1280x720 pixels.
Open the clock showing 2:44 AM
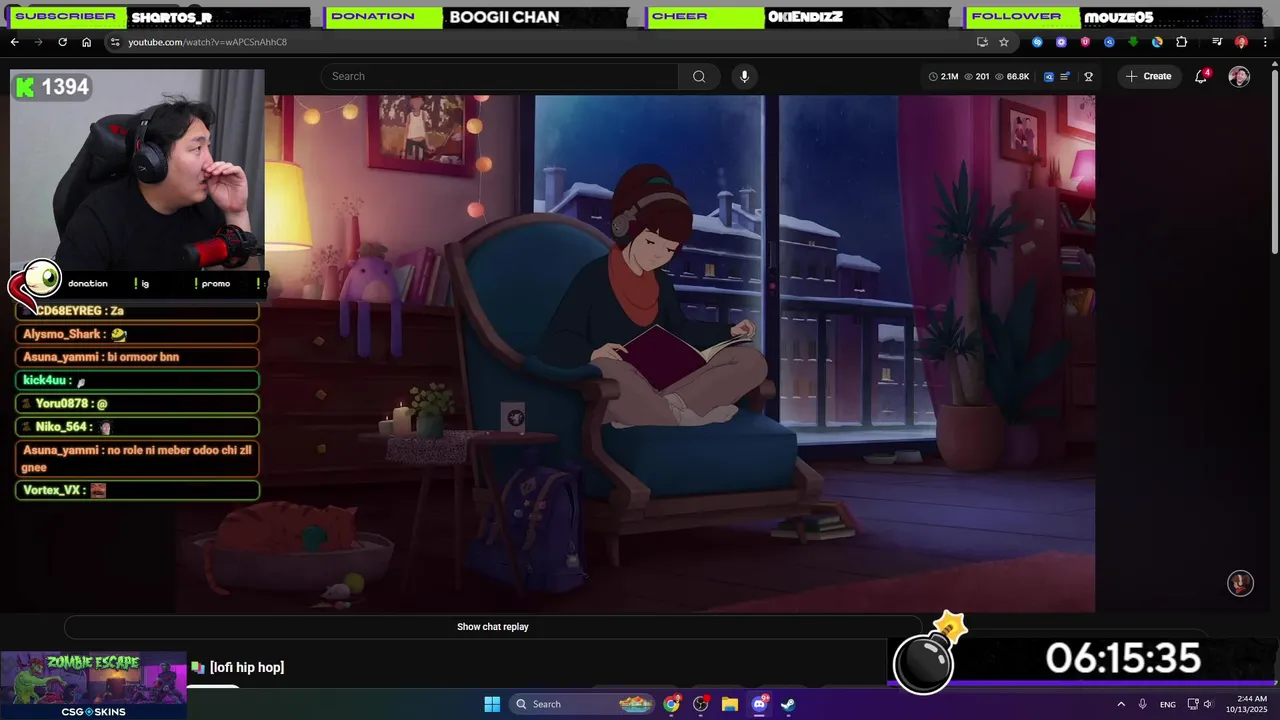tap(1251, 704)
